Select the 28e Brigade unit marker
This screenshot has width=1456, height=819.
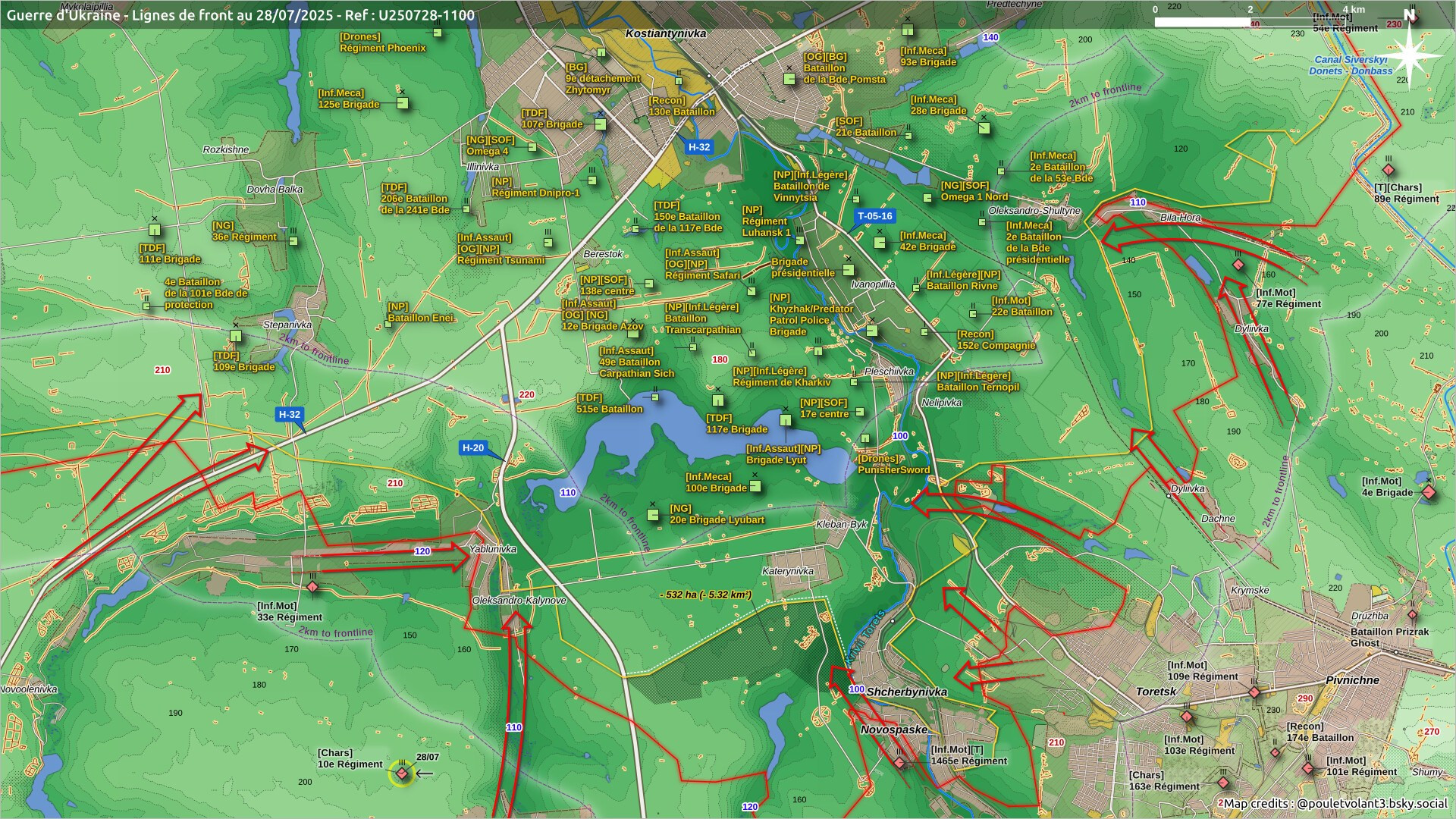pos(984,127)
